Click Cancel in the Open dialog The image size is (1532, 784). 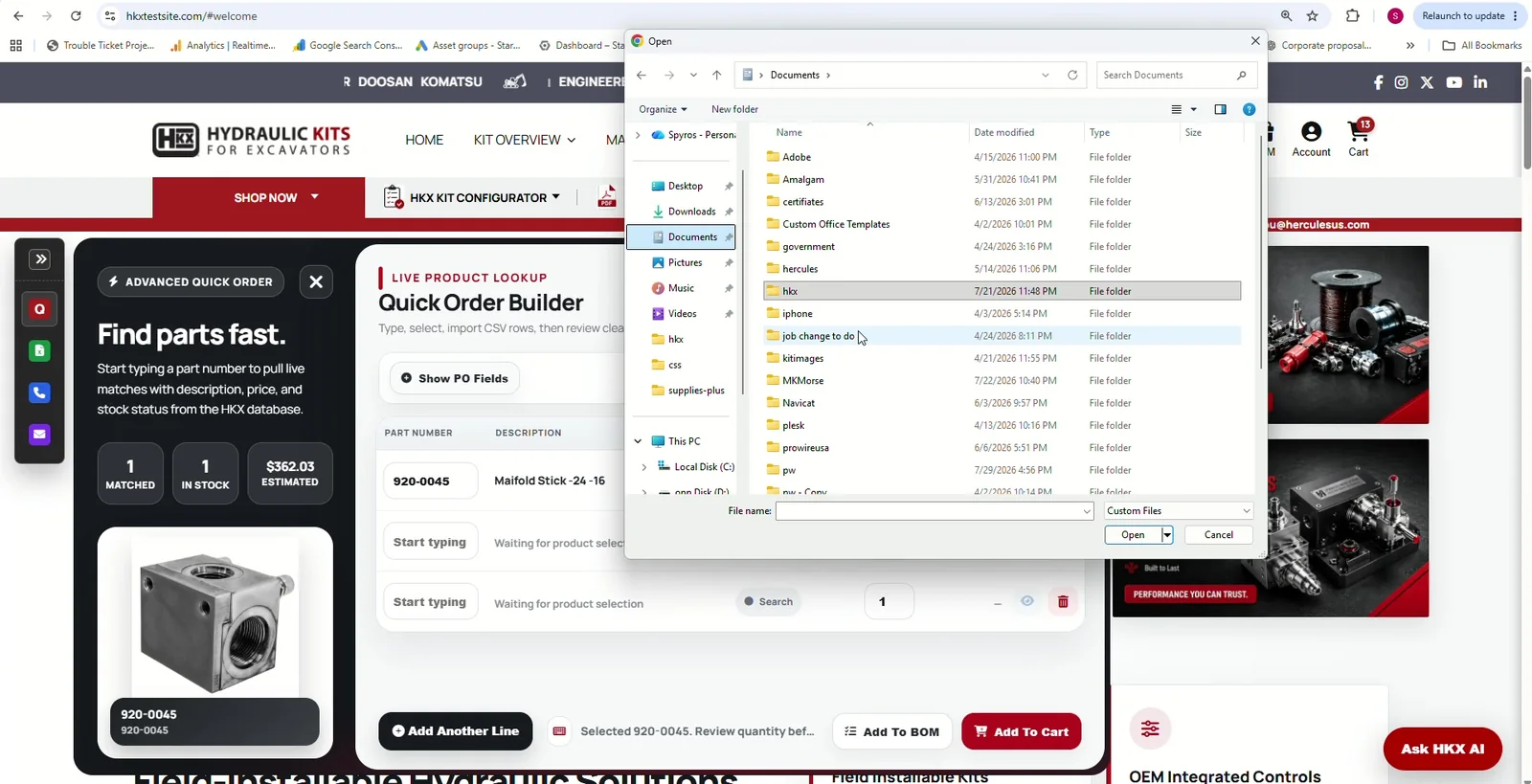point(1218,535)
